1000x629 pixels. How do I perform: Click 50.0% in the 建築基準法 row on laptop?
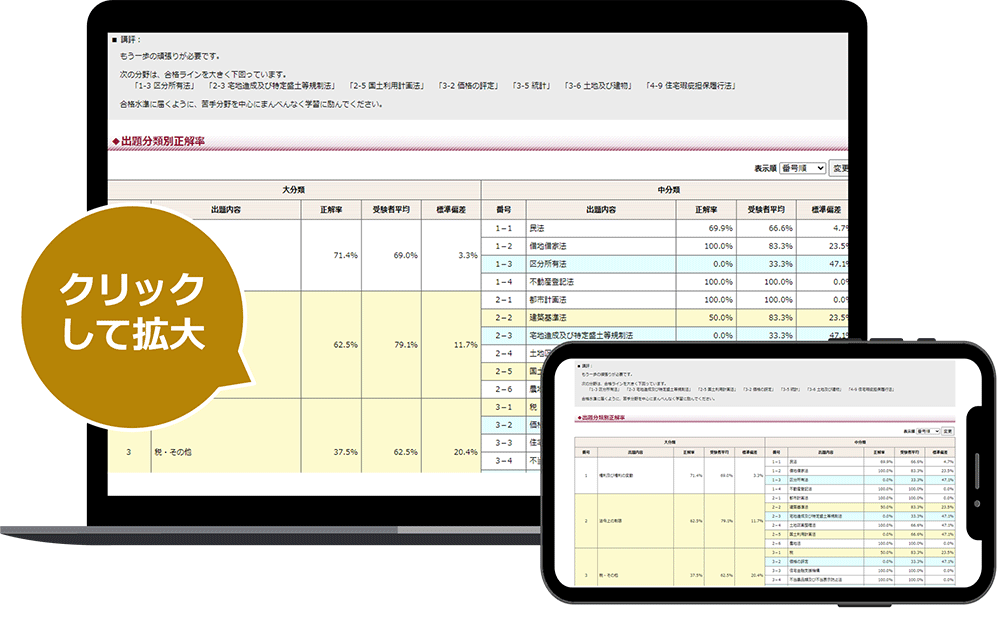tap(721, 318)
